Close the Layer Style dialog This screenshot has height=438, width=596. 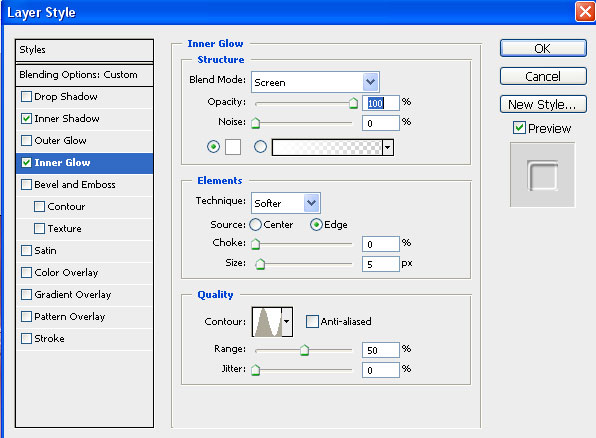coord(585,12)
